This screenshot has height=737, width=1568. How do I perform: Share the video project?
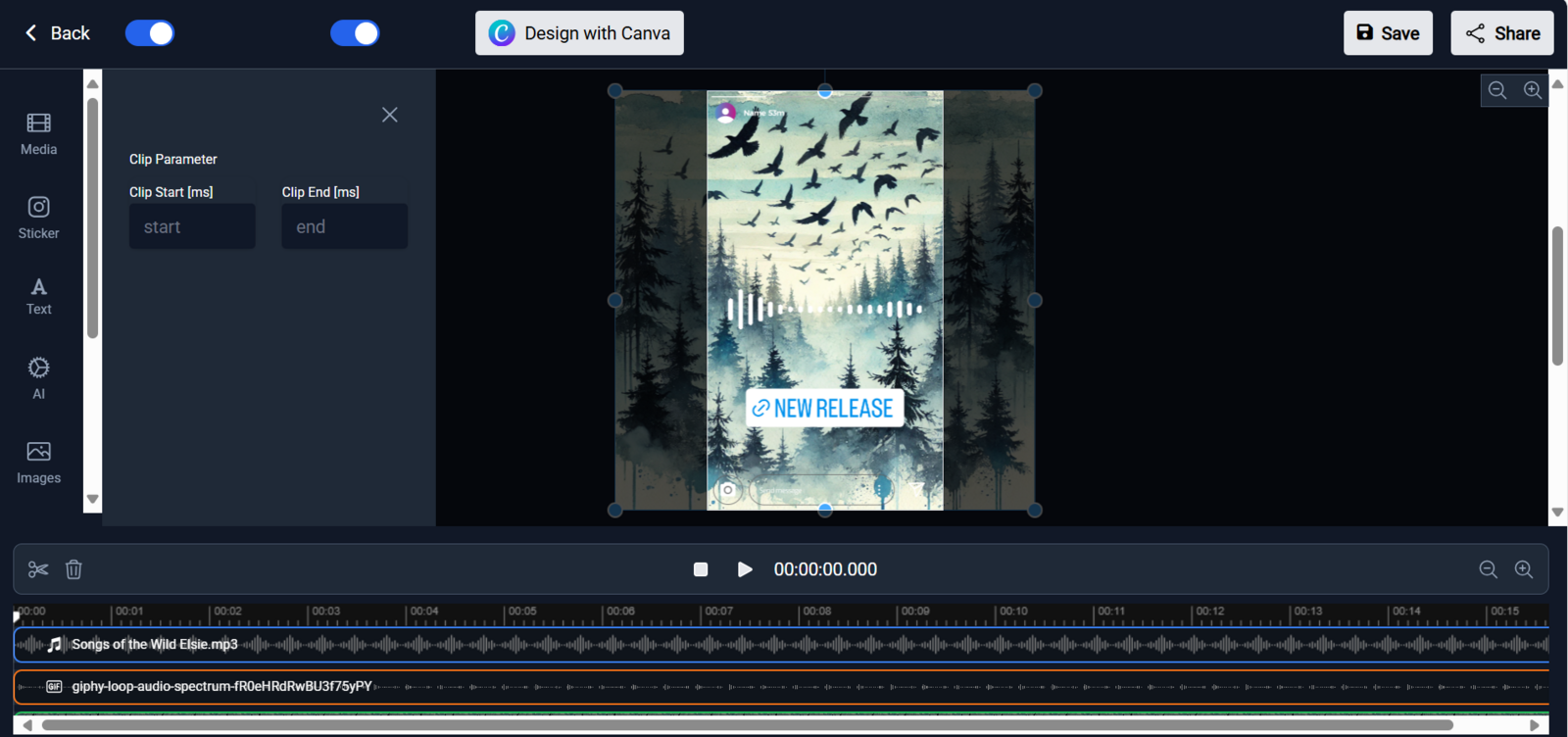pos(1502,33)
